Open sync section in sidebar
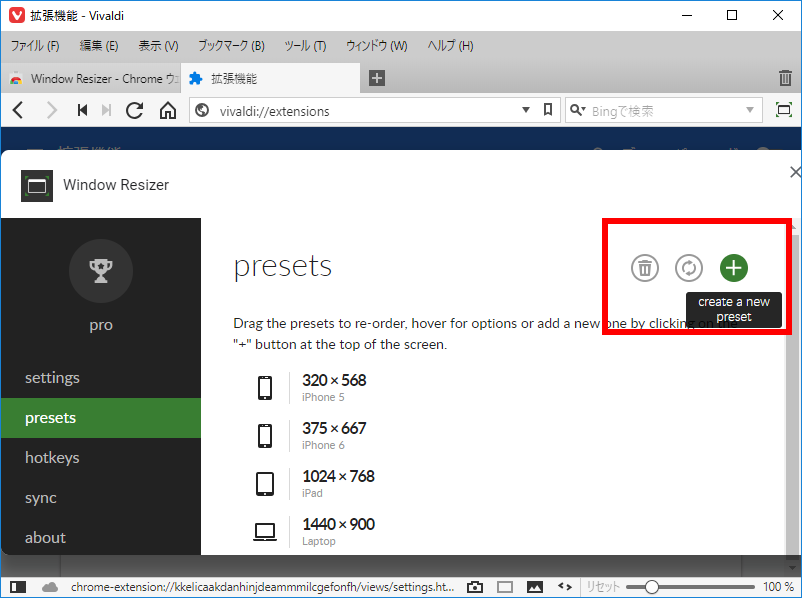The height and width of the screenshot is (598, 802). tap(101, 498)
